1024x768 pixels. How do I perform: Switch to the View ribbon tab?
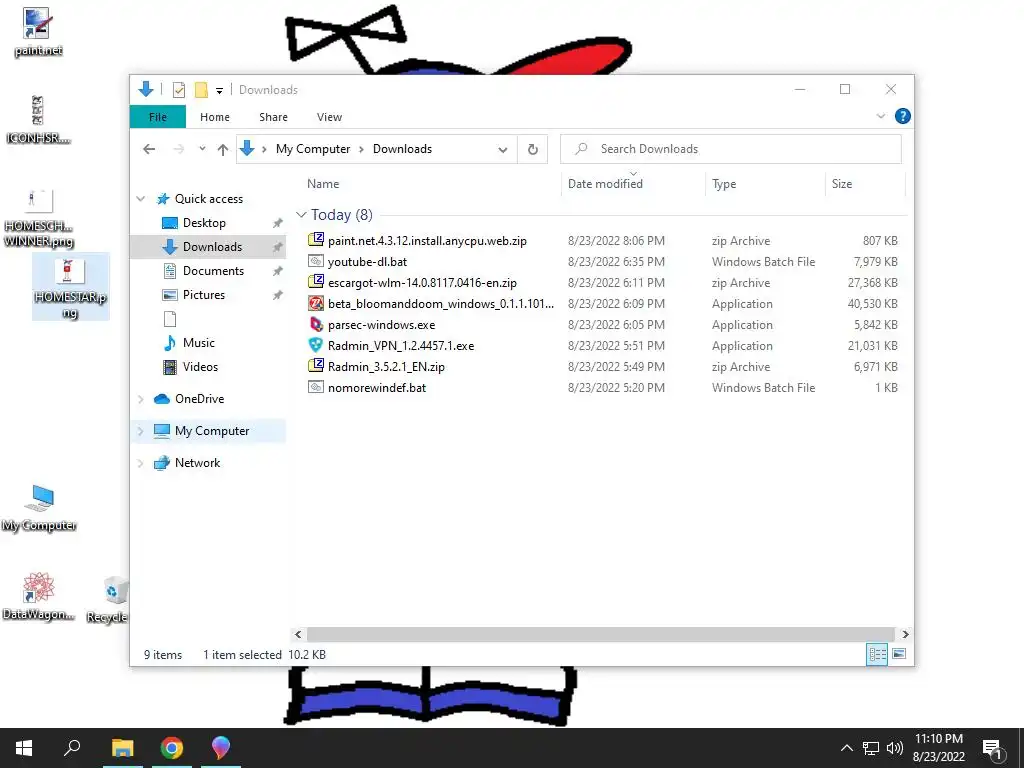point(329,117)
